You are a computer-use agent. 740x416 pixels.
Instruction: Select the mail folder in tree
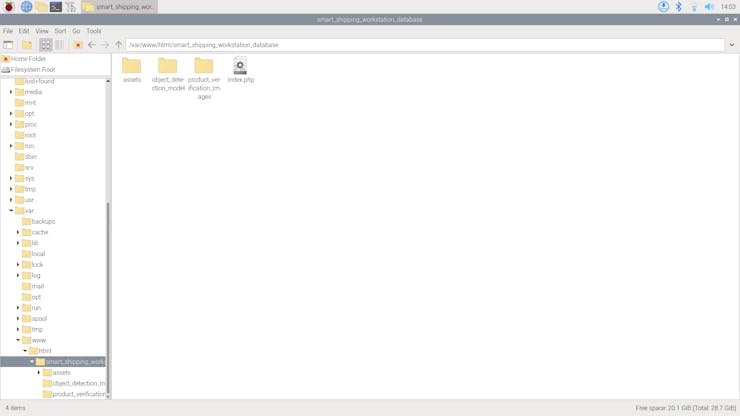click(x=34, y=286)
